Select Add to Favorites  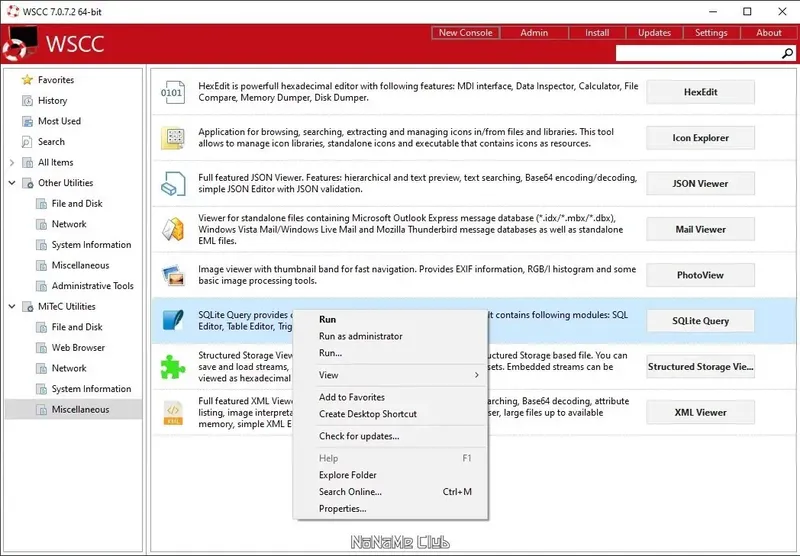(390, 397)
